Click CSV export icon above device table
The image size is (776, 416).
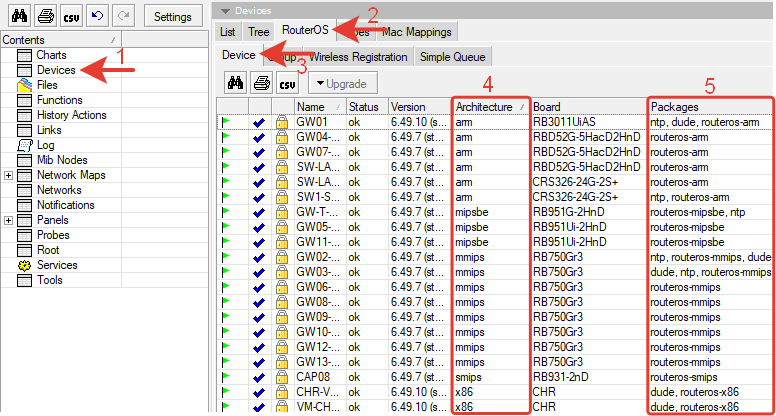(x=286, y=83)
